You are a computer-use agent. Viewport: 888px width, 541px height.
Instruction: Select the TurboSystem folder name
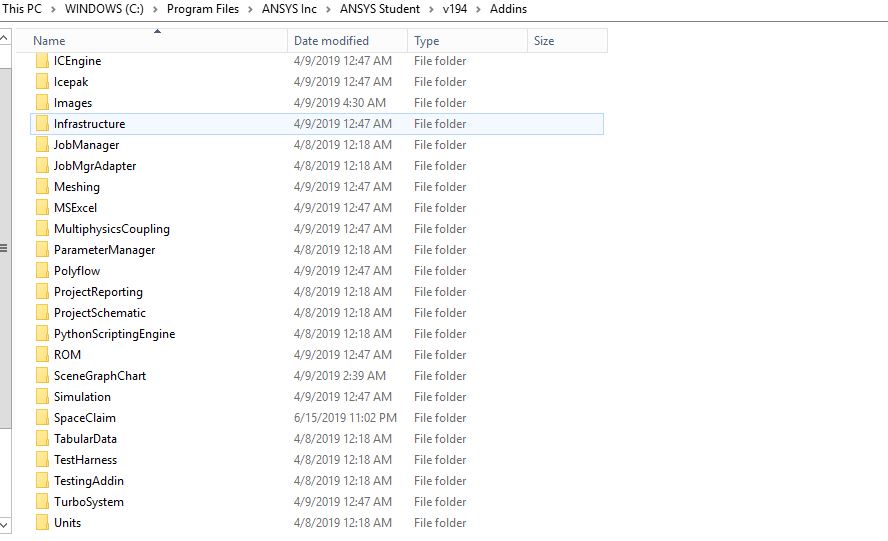[x=89, y=501]
